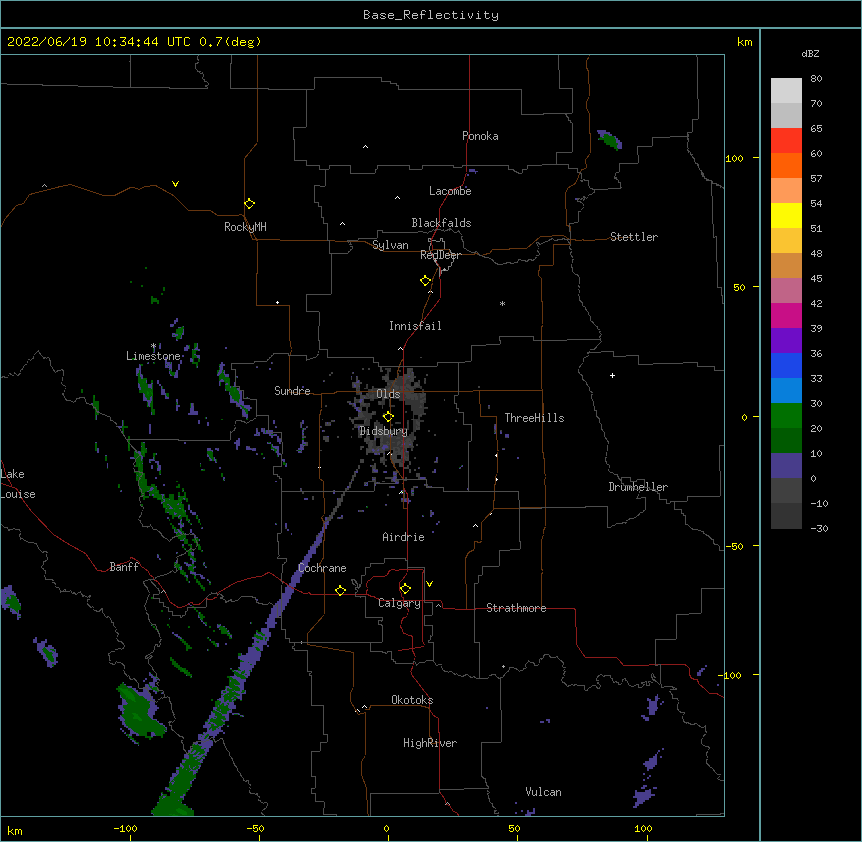Select the magenta 42 dBZ color swatch

[786, 315]
